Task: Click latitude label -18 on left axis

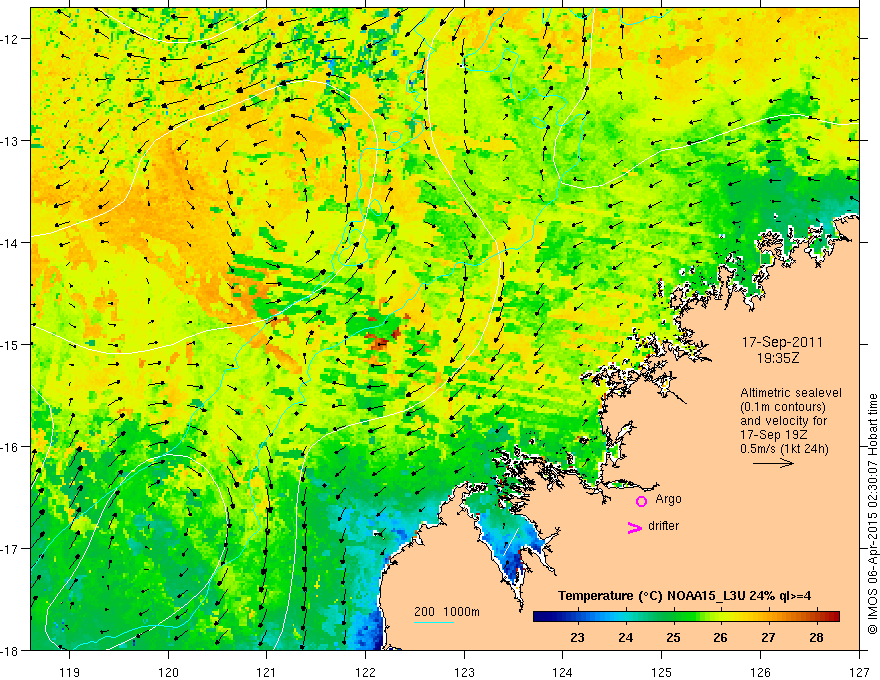Action: 10,650
